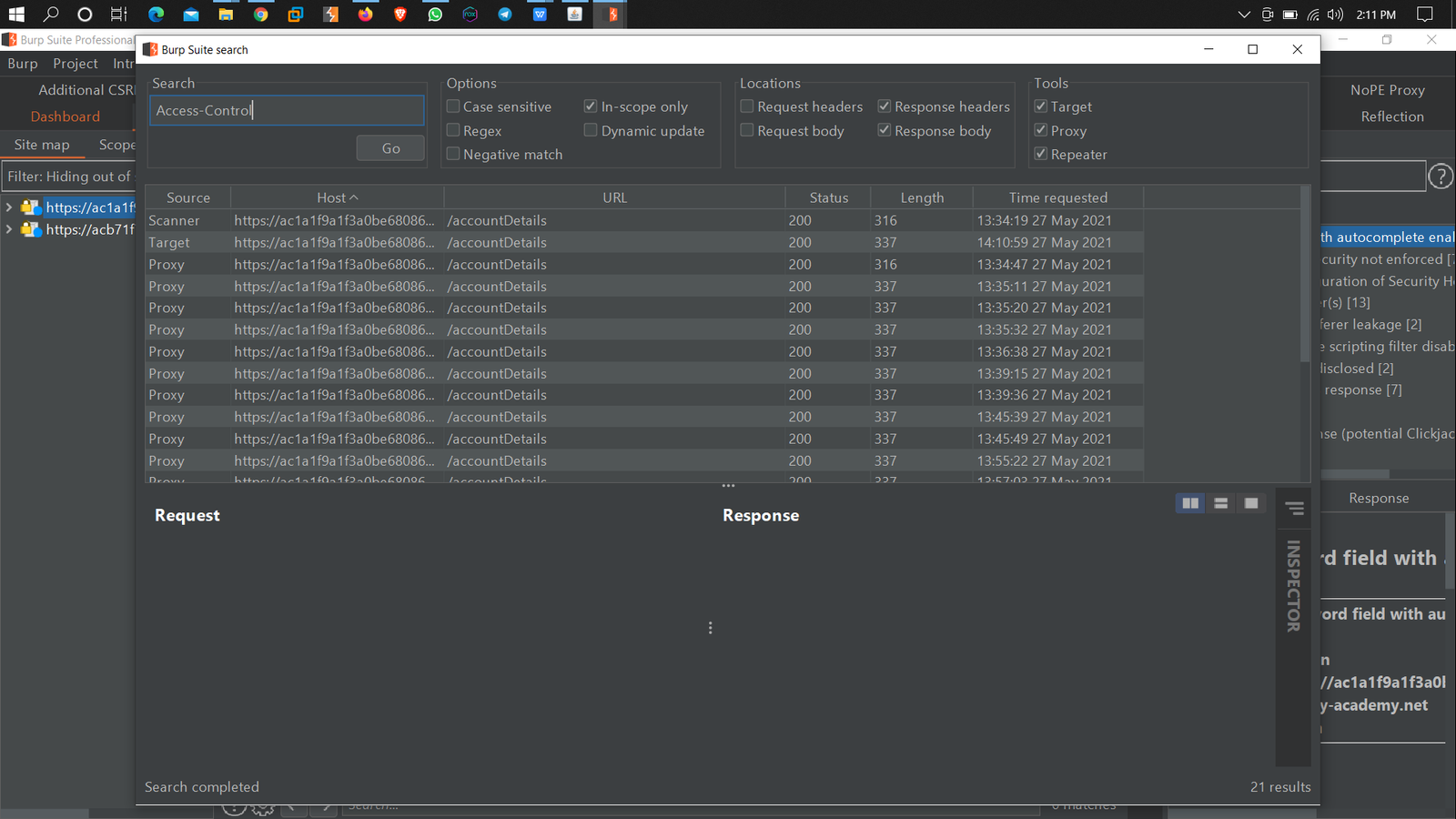Switch to Dashboard tab
Image resolution: width=1456 pixels, height=819 pixels.
click(66, 116)
